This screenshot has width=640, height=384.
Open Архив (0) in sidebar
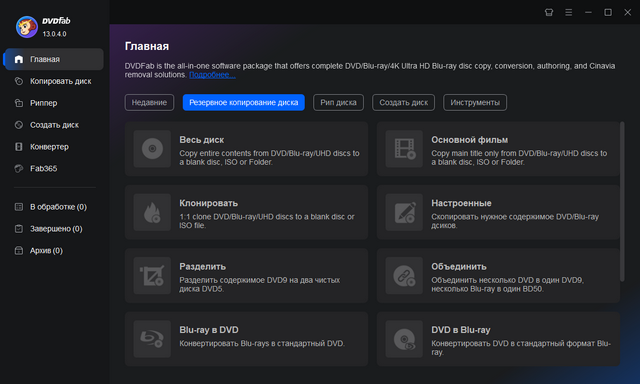(46, 251)
